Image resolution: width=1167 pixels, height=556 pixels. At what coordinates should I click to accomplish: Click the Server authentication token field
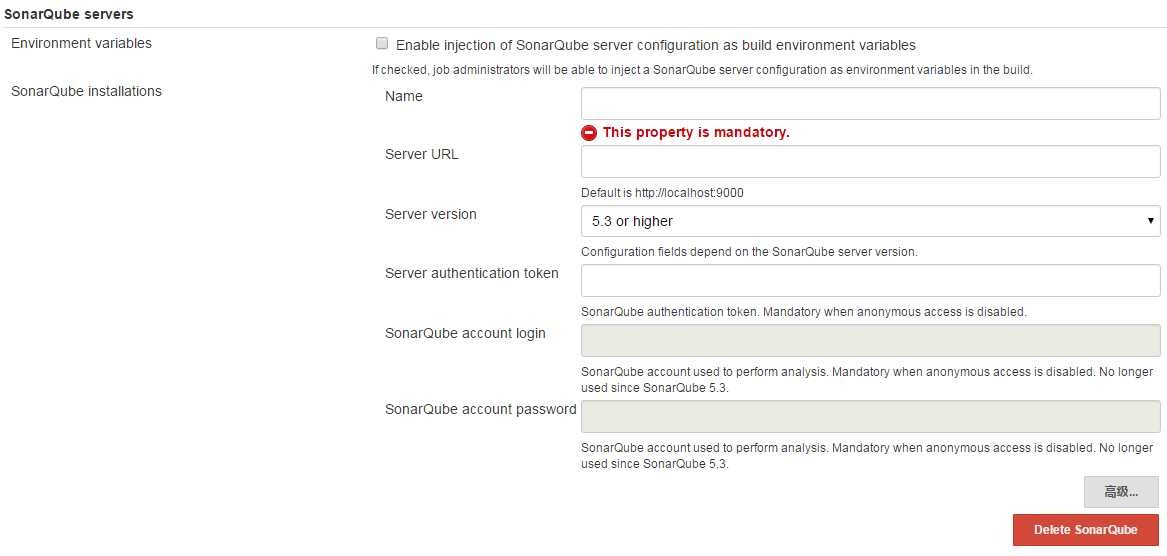click(870, 281)
